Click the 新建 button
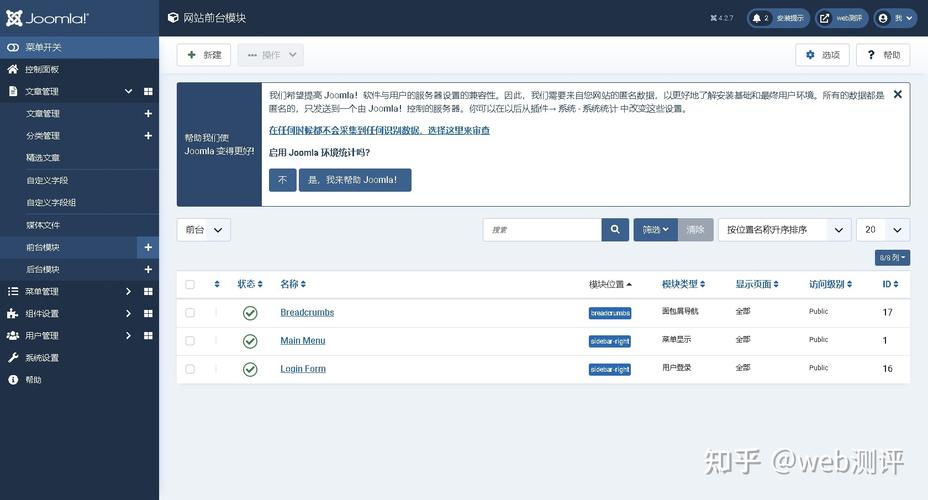 pos(204,55)
